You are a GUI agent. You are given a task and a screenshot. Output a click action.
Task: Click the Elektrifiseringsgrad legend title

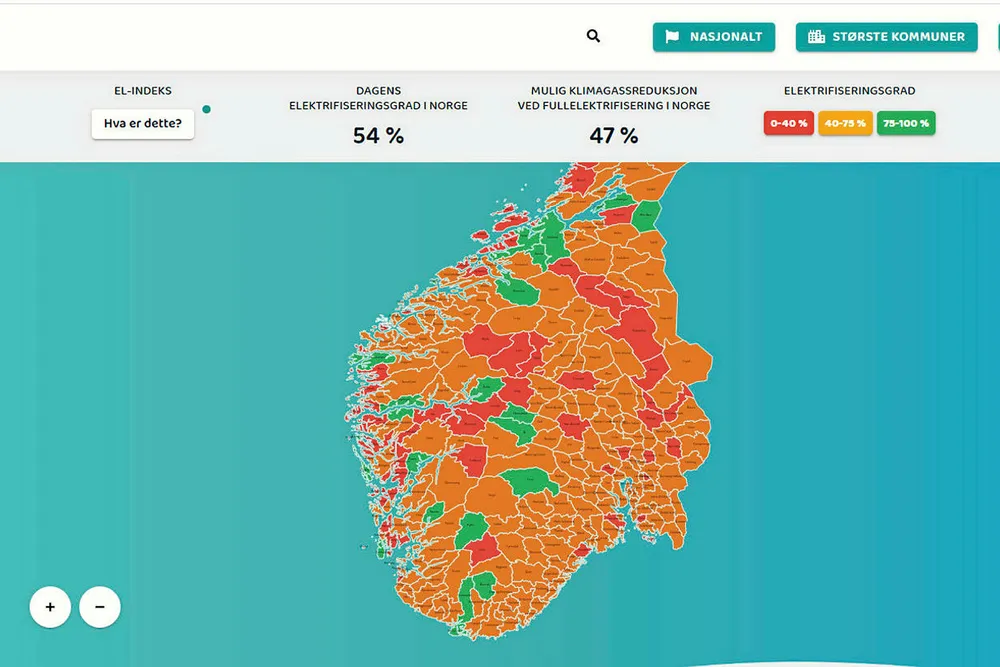click(x=849, y=91)
